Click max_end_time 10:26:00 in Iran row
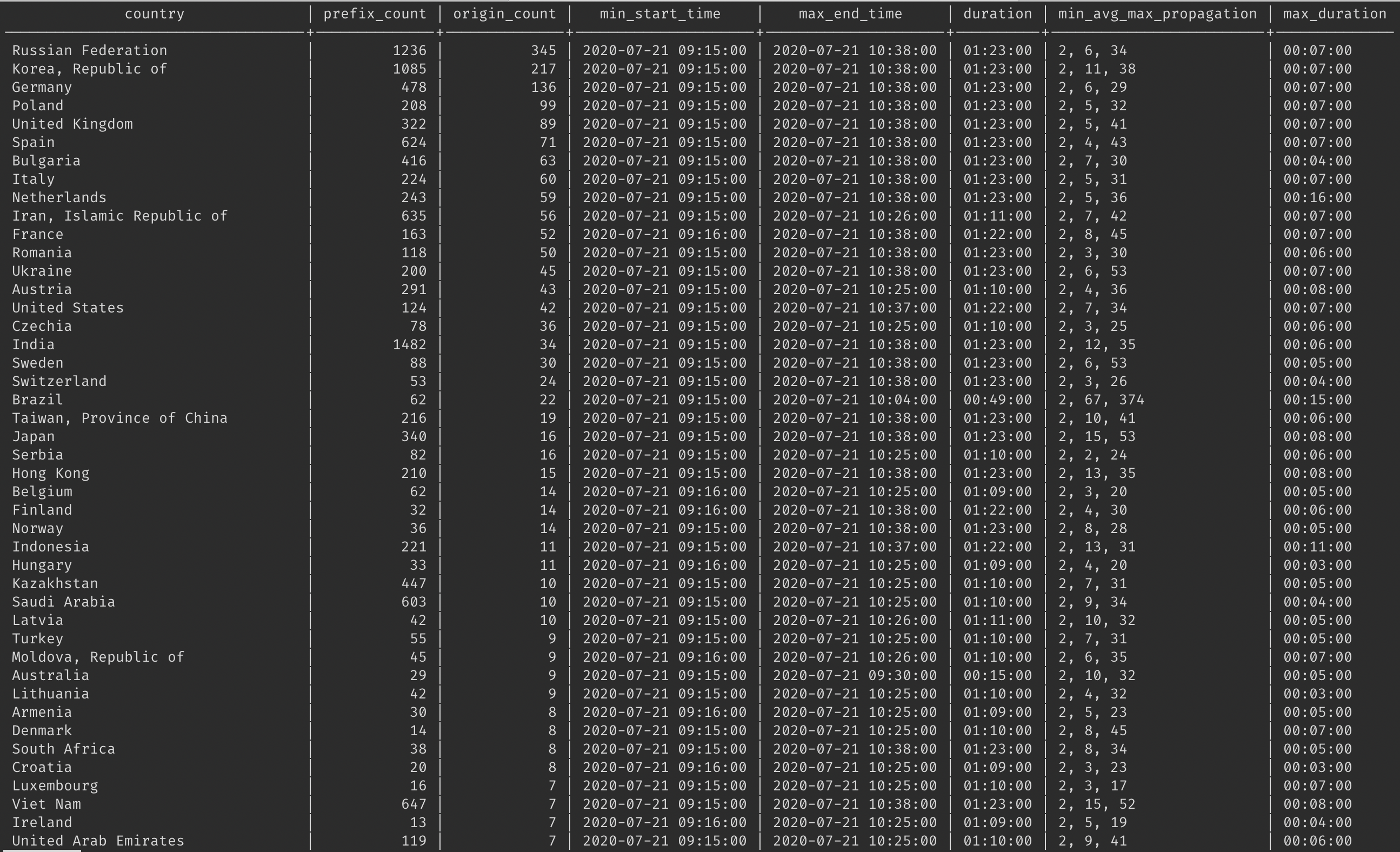The image size is (1400, 852). [x=855, y=216]
